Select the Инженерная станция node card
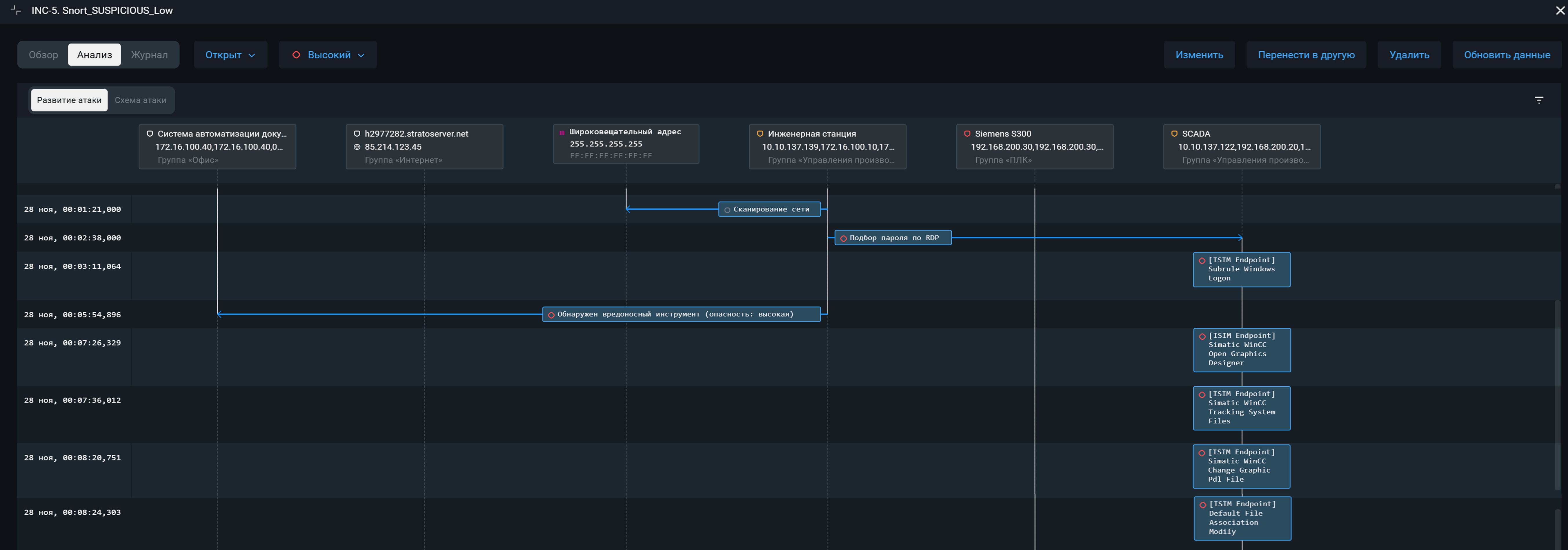 (x=827, y=147)
